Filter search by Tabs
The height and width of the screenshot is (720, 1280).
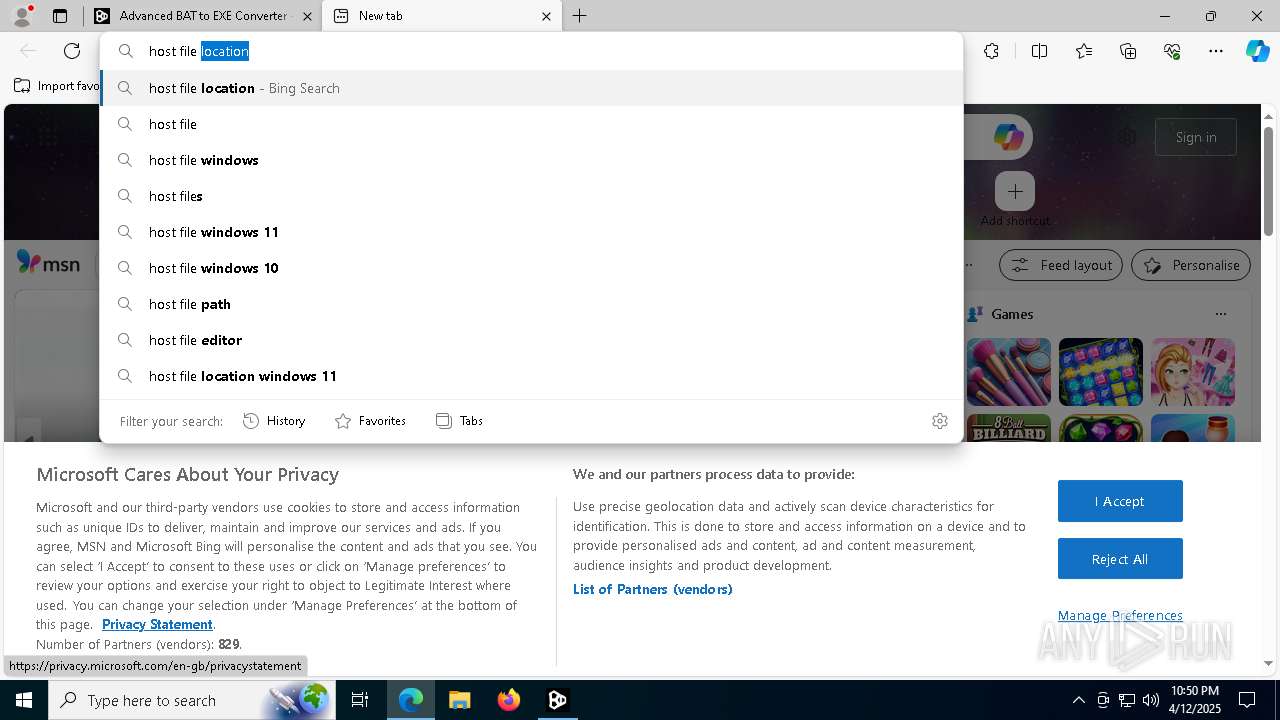point(460,421)
